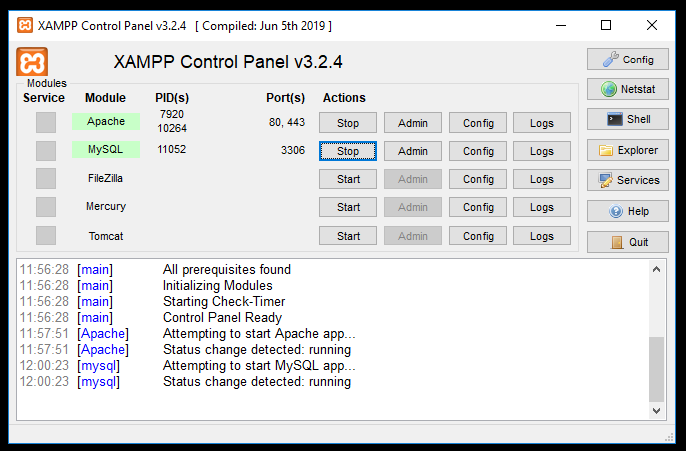686x451 pixels.
Task: Click the Apache PID 7920
Action: (172, 114)
